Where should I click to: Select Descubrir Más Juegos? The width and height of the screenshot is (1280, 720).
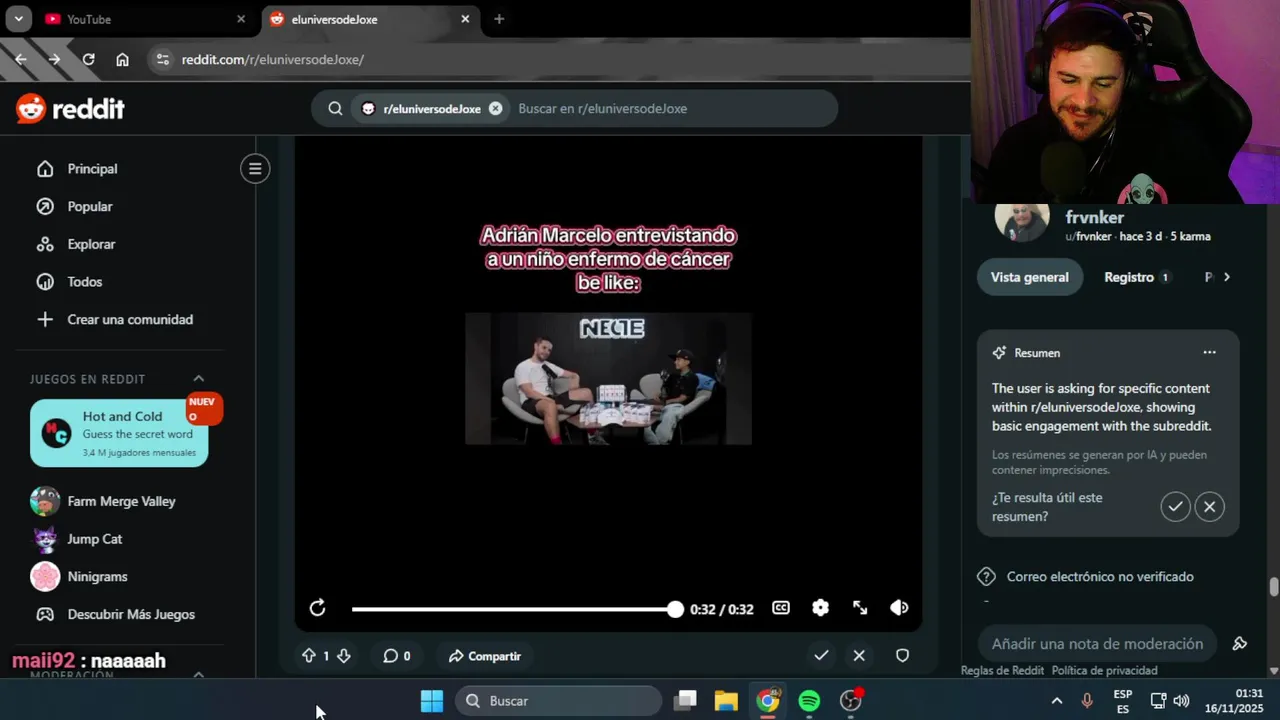[x=131, y=614]
